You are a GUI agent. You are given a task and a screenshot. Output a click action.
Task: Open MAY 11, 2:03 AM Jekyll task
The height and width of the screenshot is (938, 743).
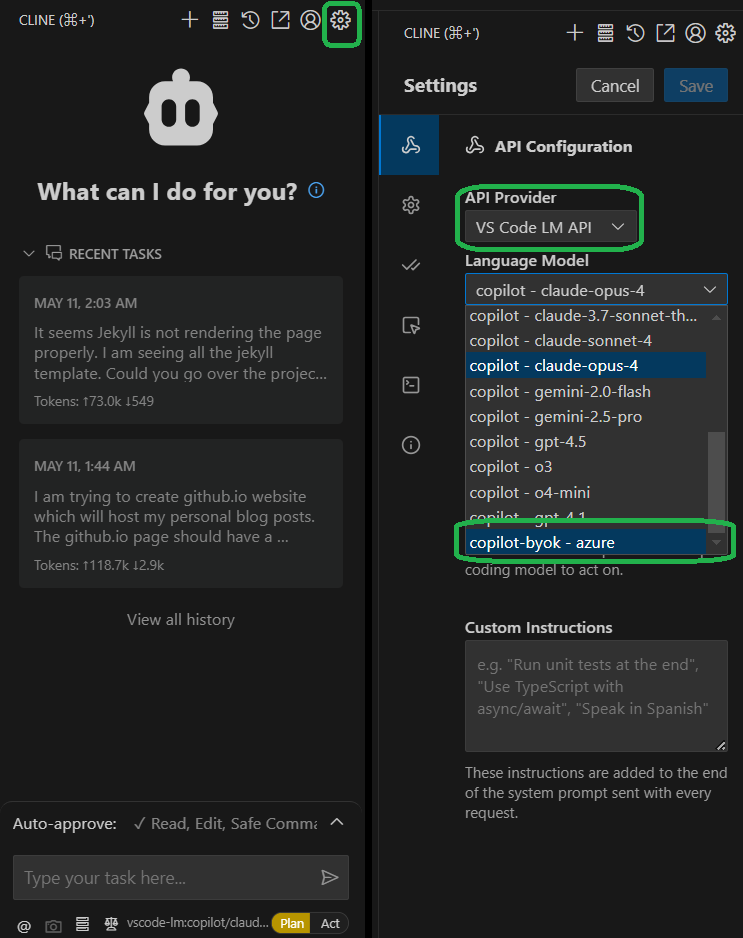(181, 350)
